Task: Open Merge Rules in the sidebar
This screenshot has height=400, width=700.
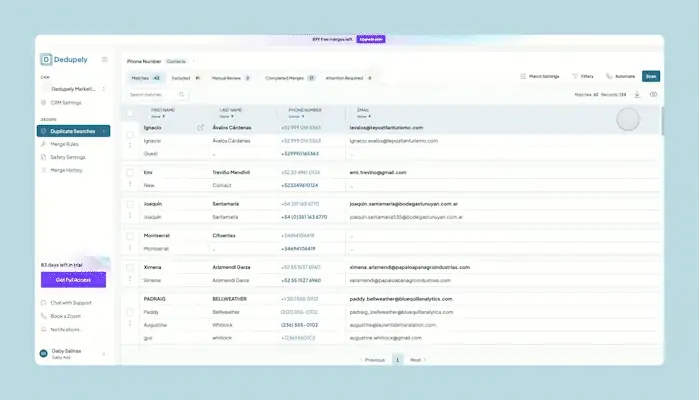Action: pos(64,144)
